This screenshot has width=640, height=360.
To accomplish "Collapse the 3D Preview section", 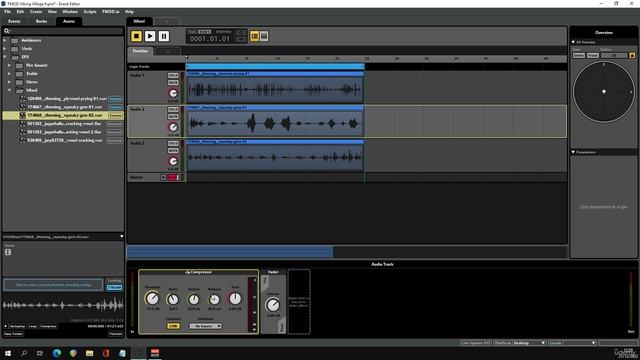I will [x=573, y=42].
